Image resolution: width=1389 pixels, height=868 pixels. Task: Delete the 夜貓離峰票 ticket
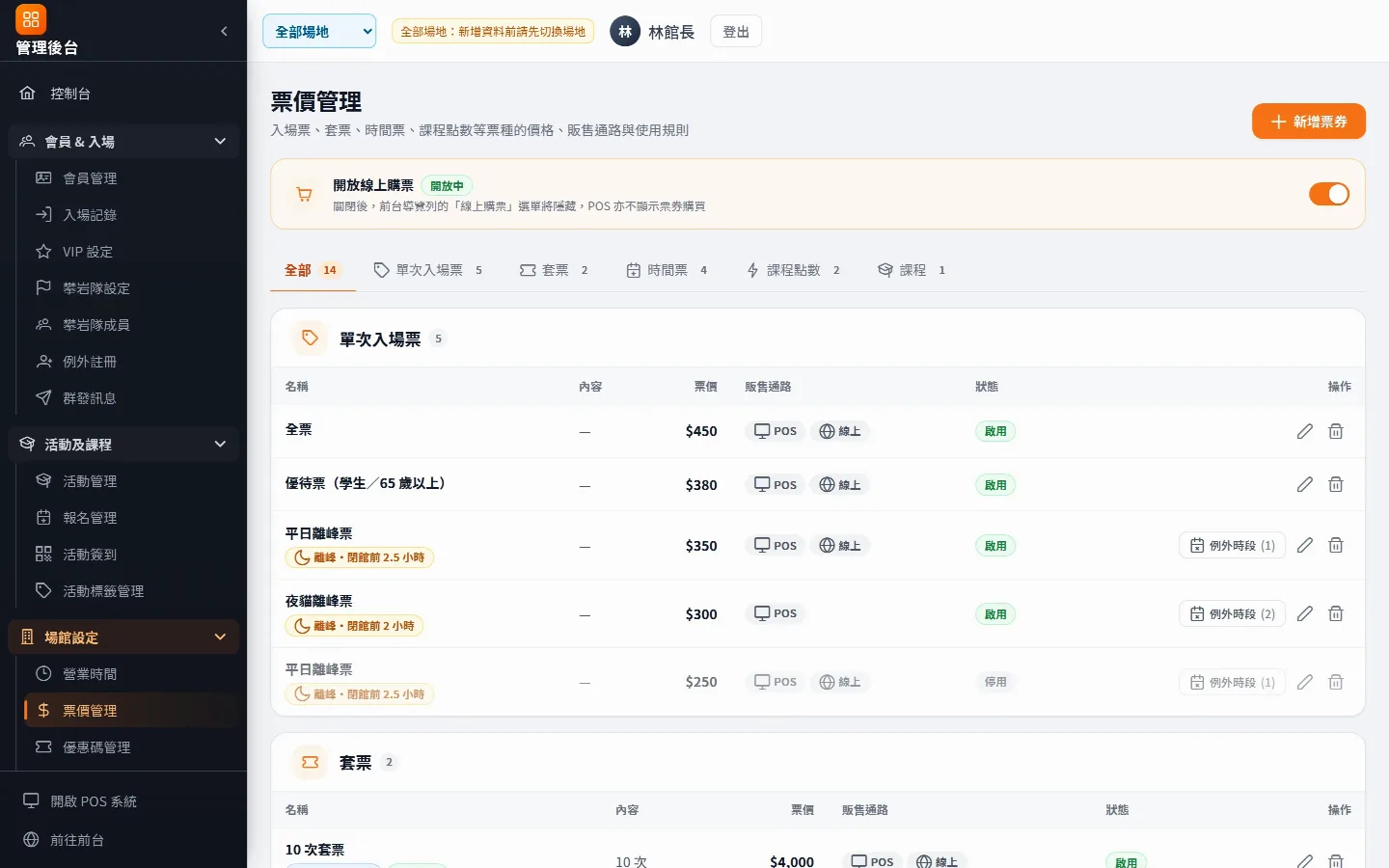click(1336, 613)
